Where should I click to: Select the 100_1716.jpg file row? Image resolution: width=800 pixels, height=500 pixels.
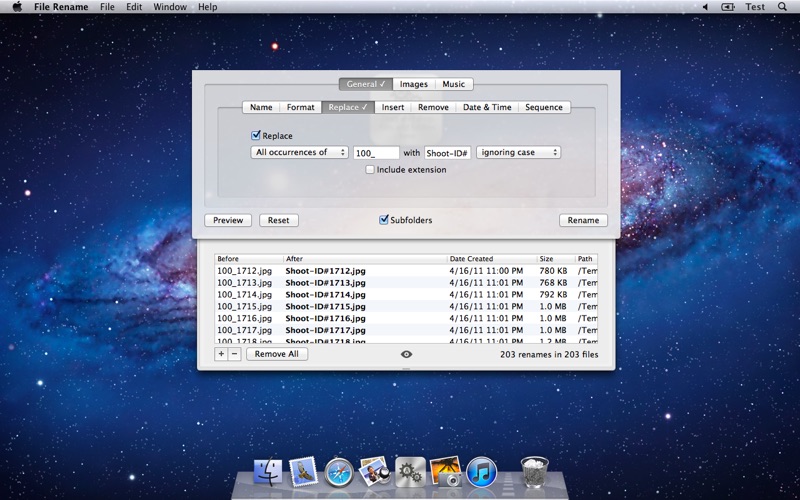tap(406, 318)
